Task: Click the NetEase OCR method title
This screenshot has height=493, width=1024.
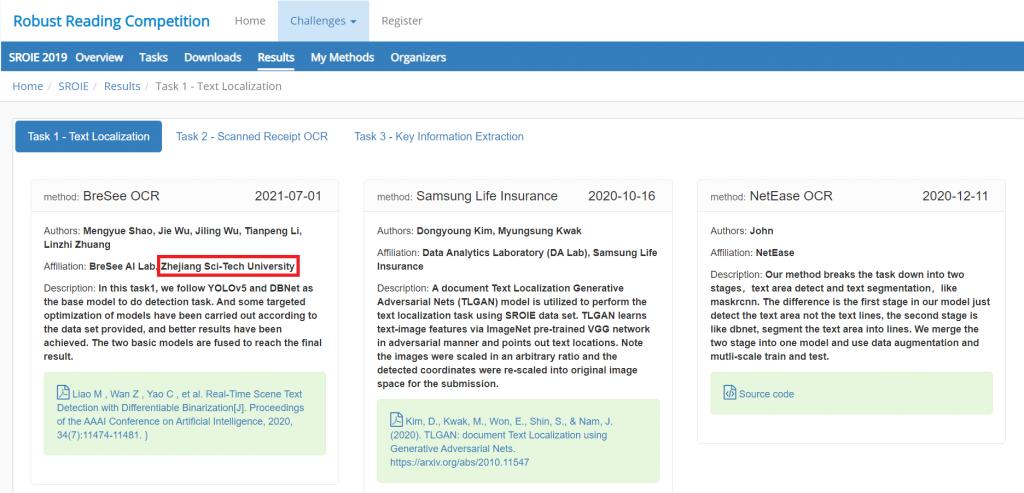Action: (x=791, y=196)
